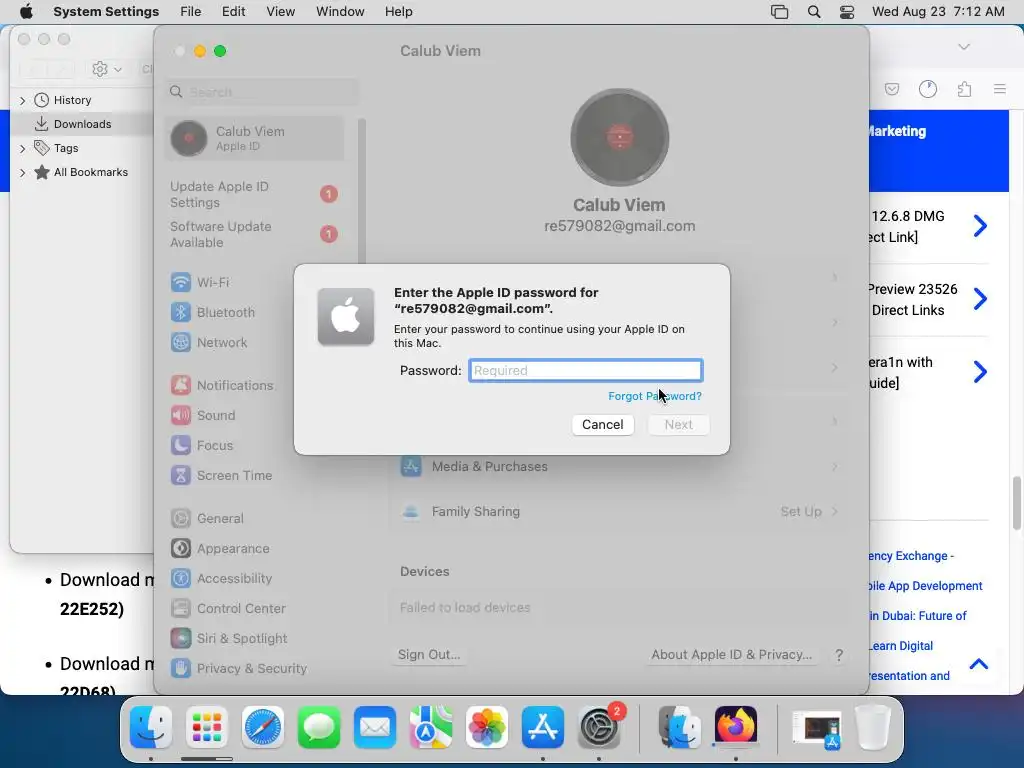Click the Firefox Pocket icon
Image resolution: width=1024 pixels, height=768 pixels.
(x=892, y=89)
